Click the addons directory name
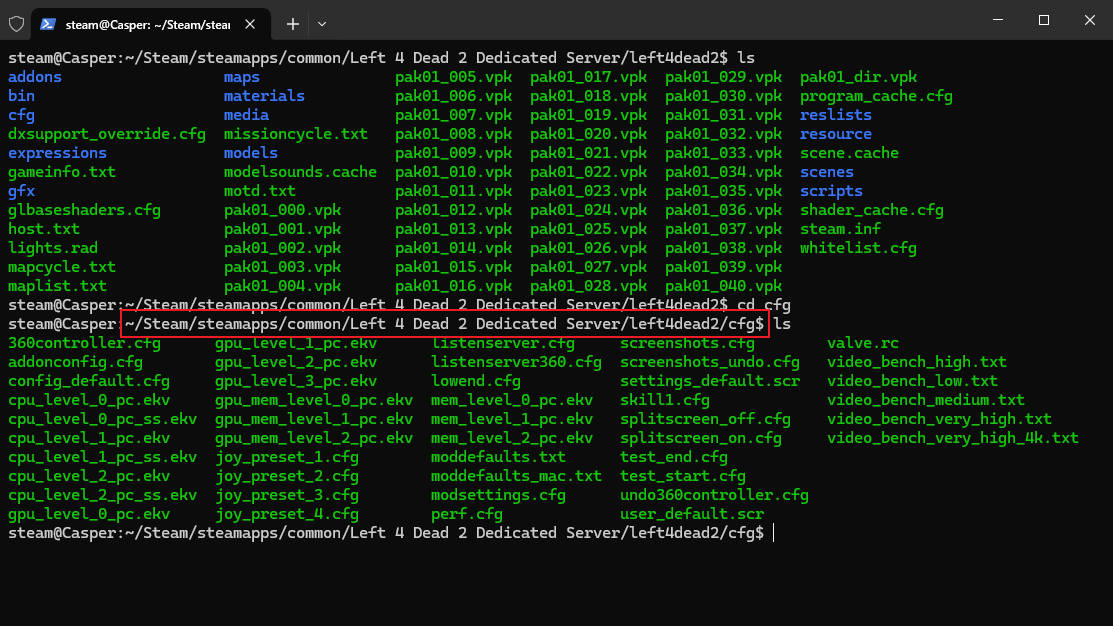 point(35,77)
